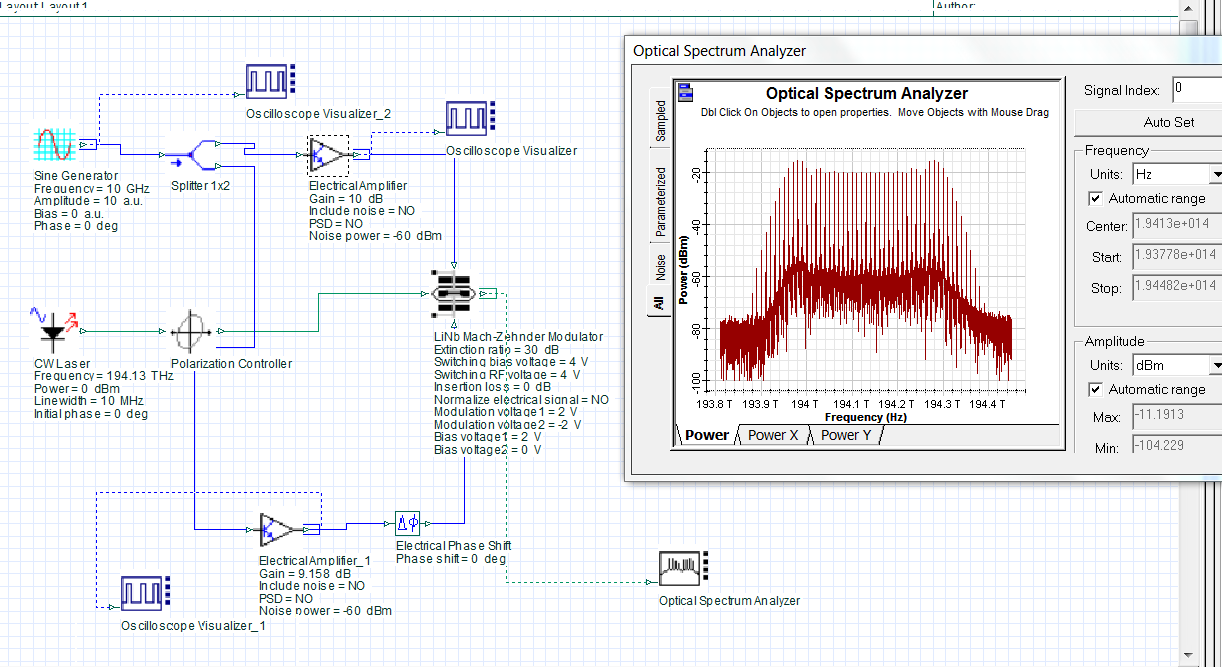Click the Sine Generator output port
This screenshot has width=1222, height=667.
coord(88,145)
